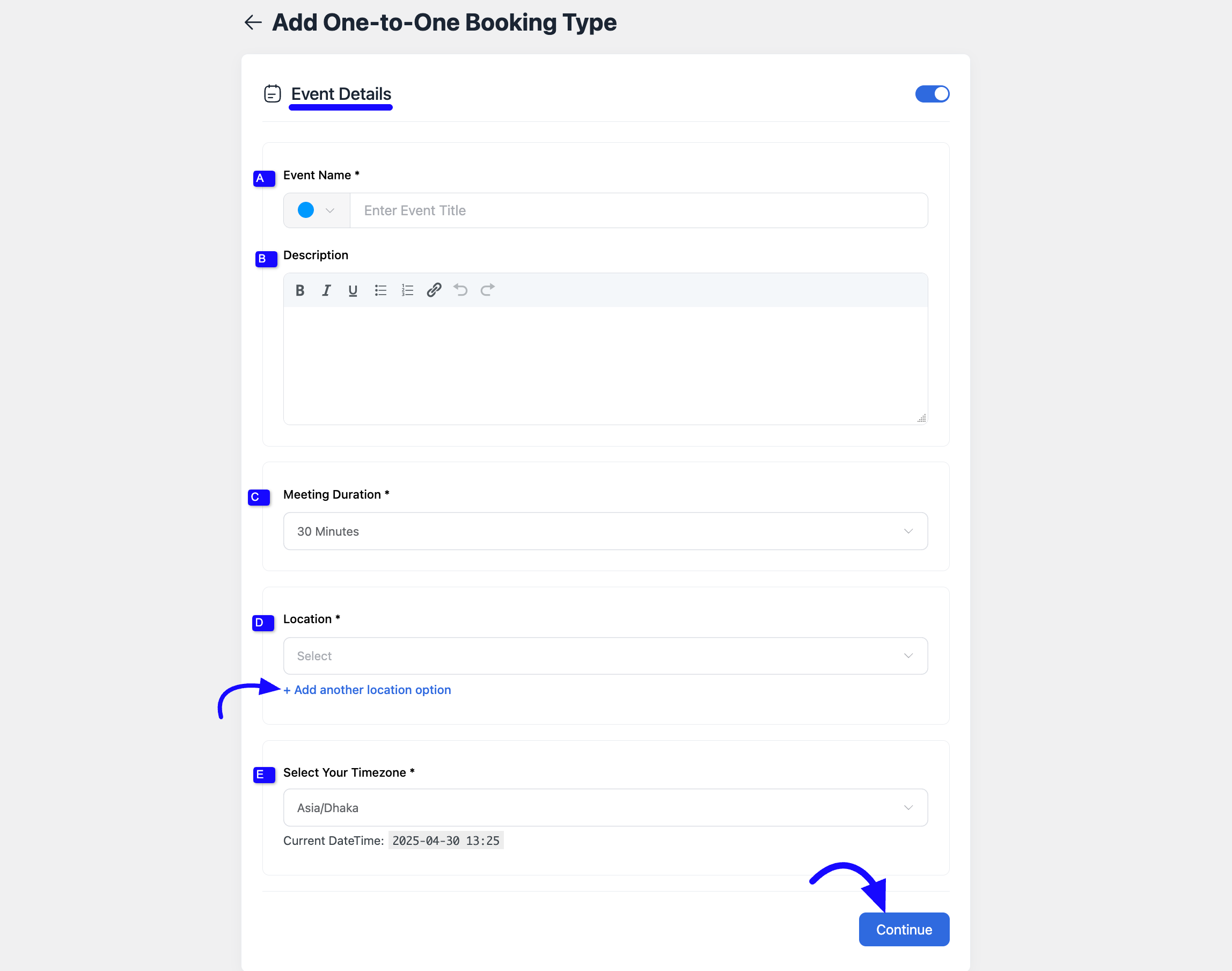Insert numbered list in description

coord(407,290)
